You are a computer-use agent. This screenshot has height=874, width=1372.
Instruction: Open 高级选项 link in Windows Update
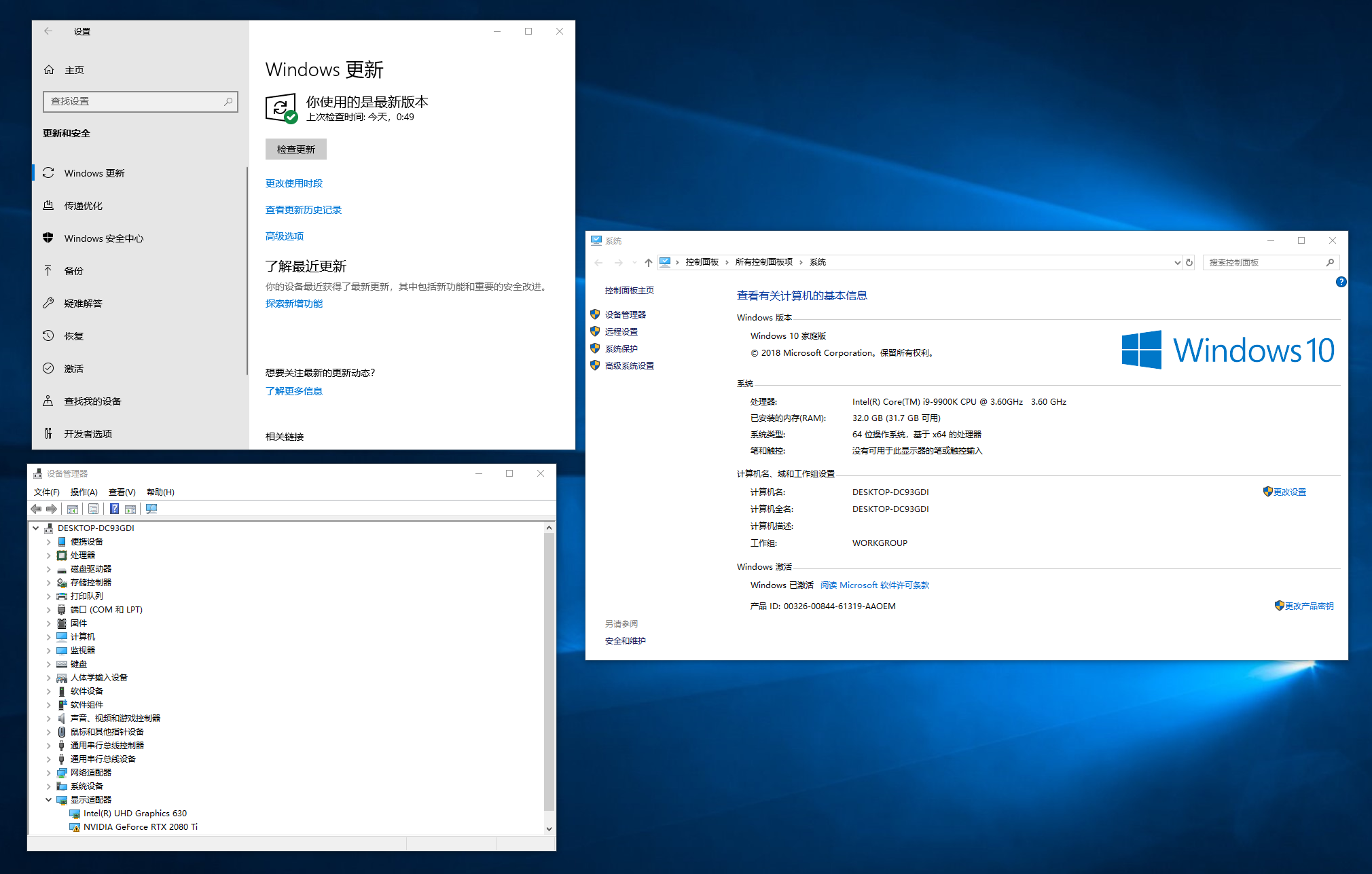click(x=285, y=236)
